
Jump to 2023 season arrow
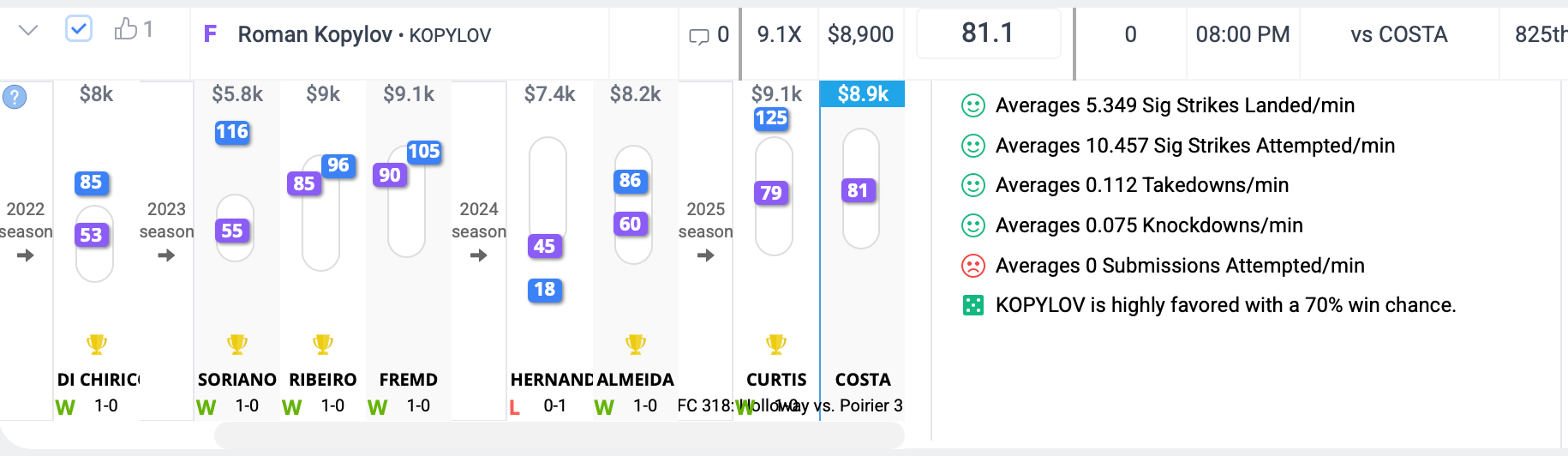166,255
